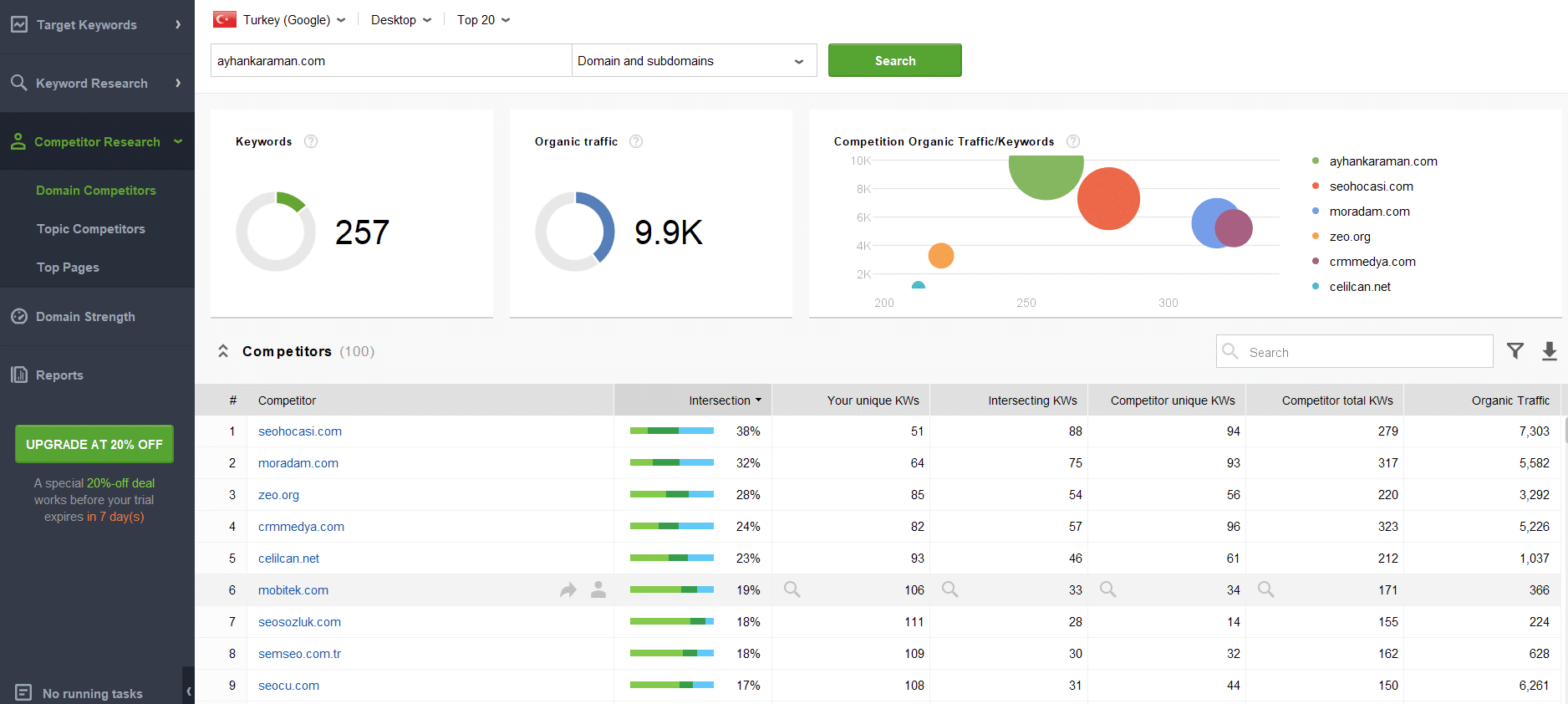
Task: Click the orange zeo.org bubble in chart
Action: (x=941, y=255)
